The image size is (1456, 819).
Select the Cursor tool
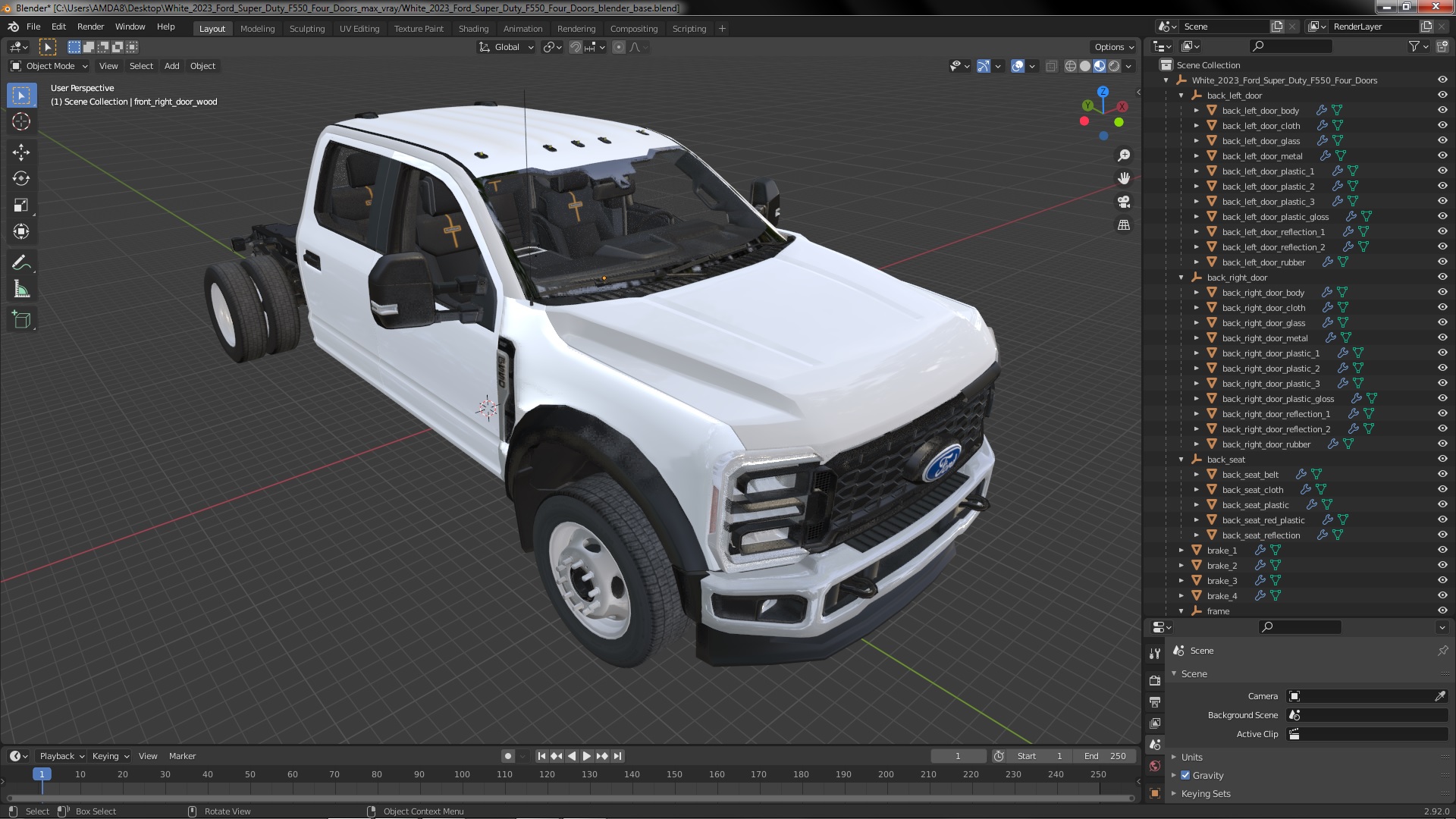pos(21,121)
